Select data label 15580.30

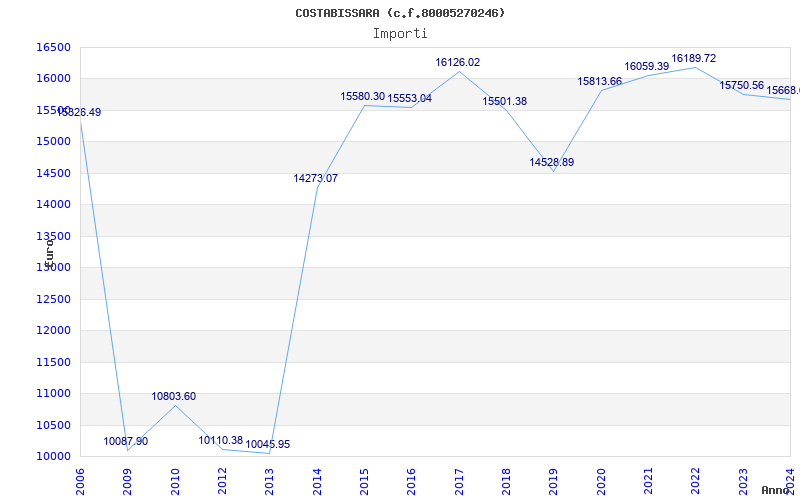(363, 96)
